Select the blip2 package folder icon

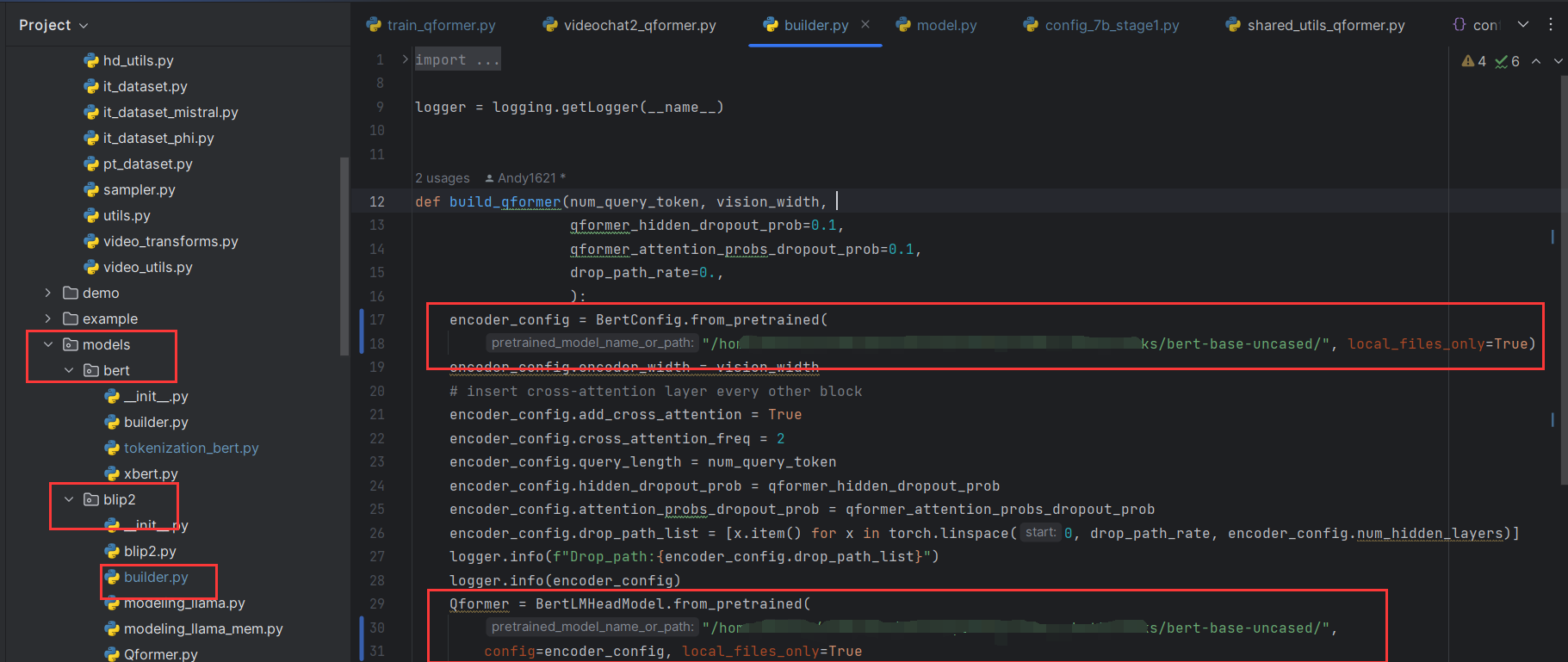pyautogui.click(x=91, y=499)
